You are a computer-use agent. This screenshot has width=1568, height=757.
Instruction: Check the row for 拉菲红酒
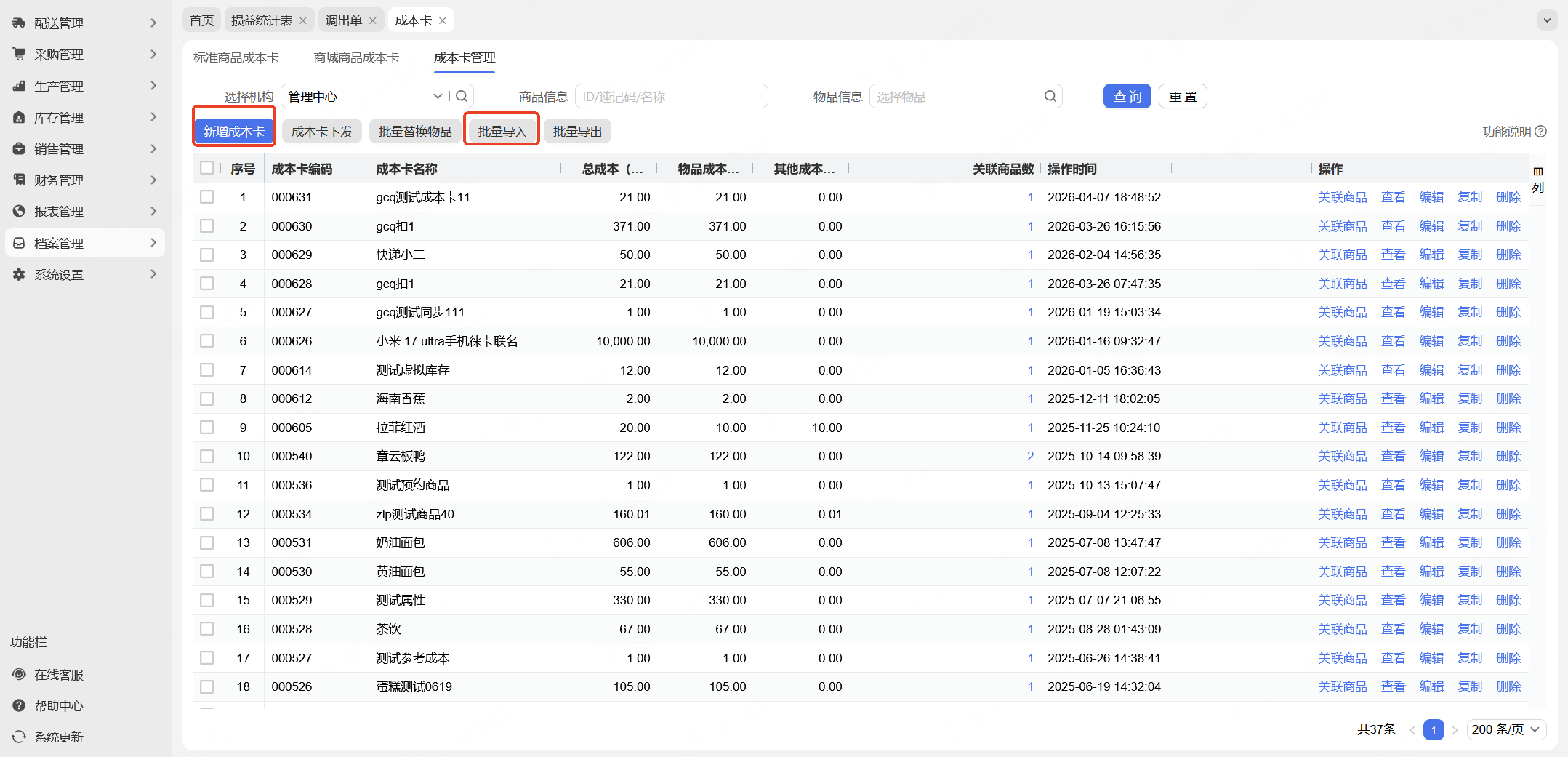coord(207,428)
